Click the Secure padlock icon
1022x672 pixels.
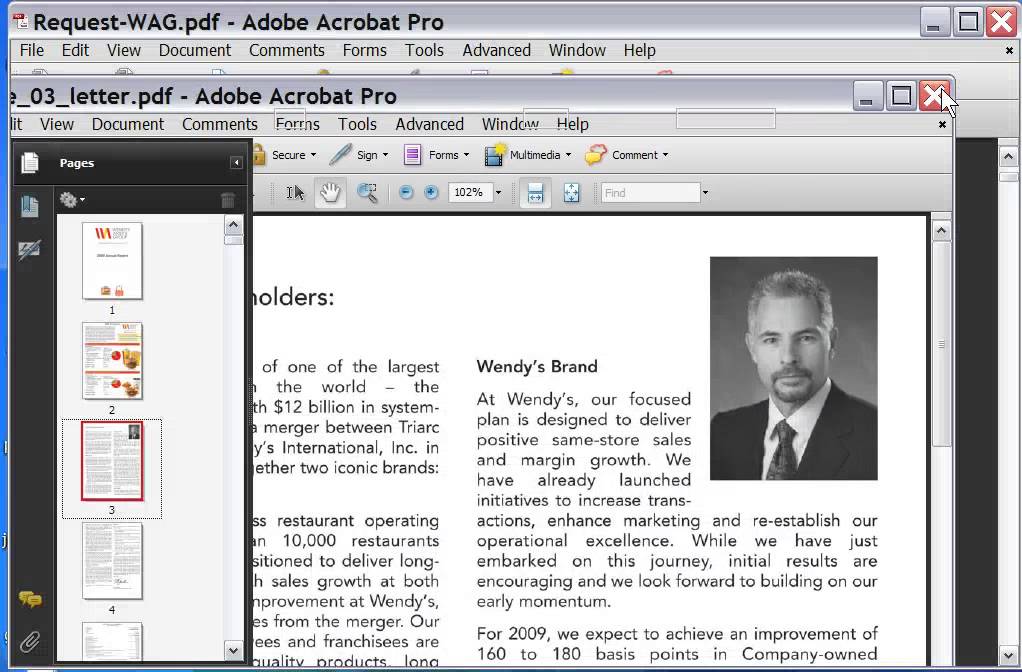(x=258, y=155)
